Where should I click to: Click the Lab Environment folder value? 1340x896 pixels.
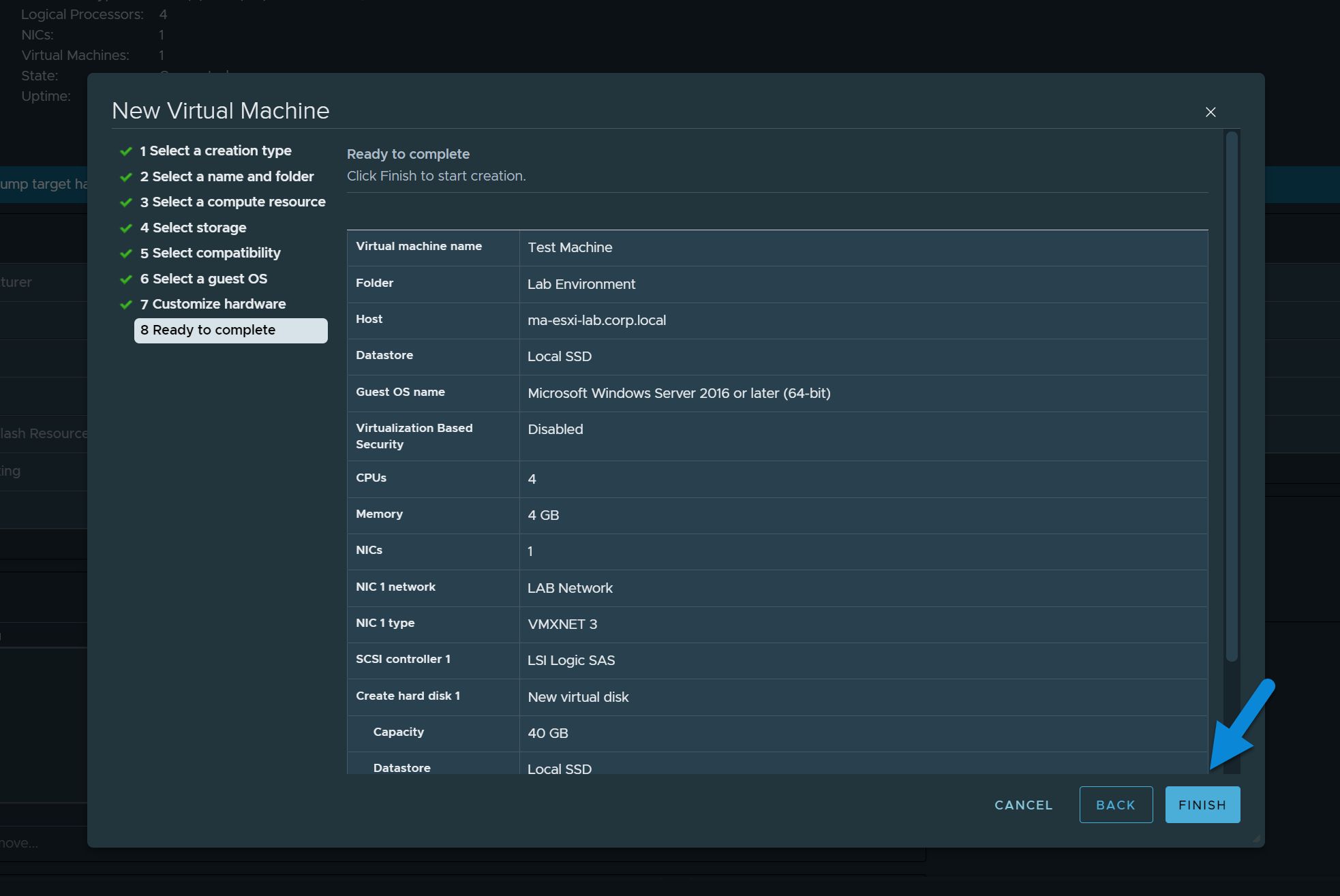click(581, 284)
